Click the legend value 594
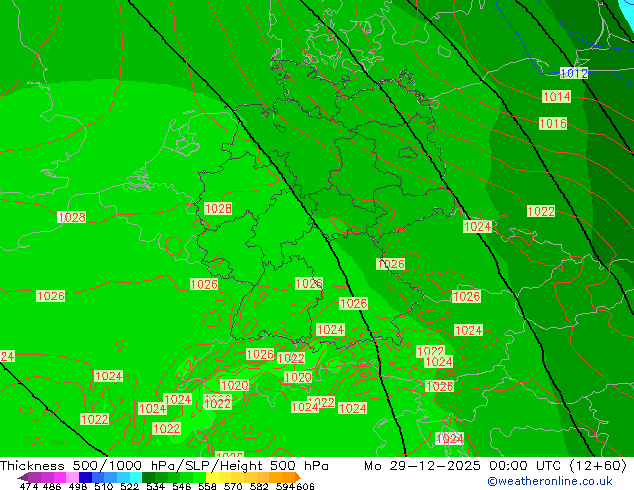The height and width of the screenshot is (490, 634). pos(285,486)
